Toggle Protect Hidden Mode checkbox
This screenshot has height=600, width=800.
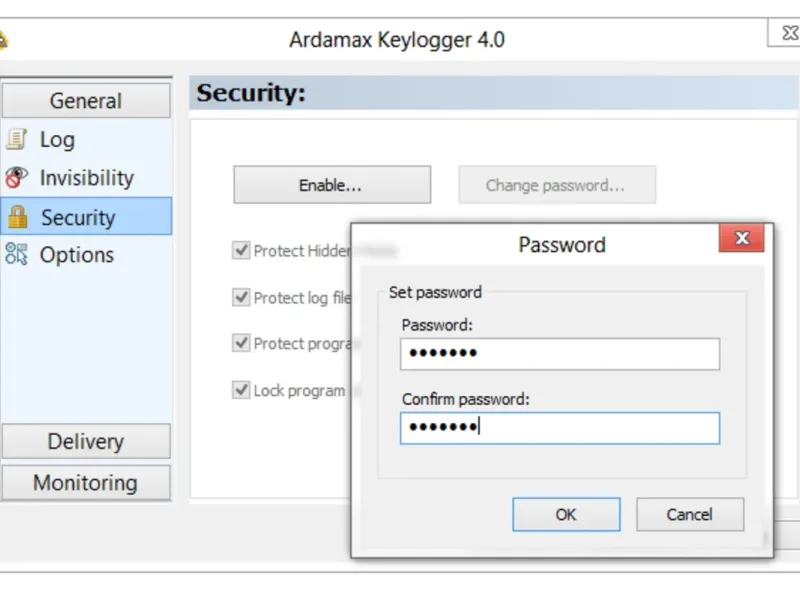(x=241, y=251)
